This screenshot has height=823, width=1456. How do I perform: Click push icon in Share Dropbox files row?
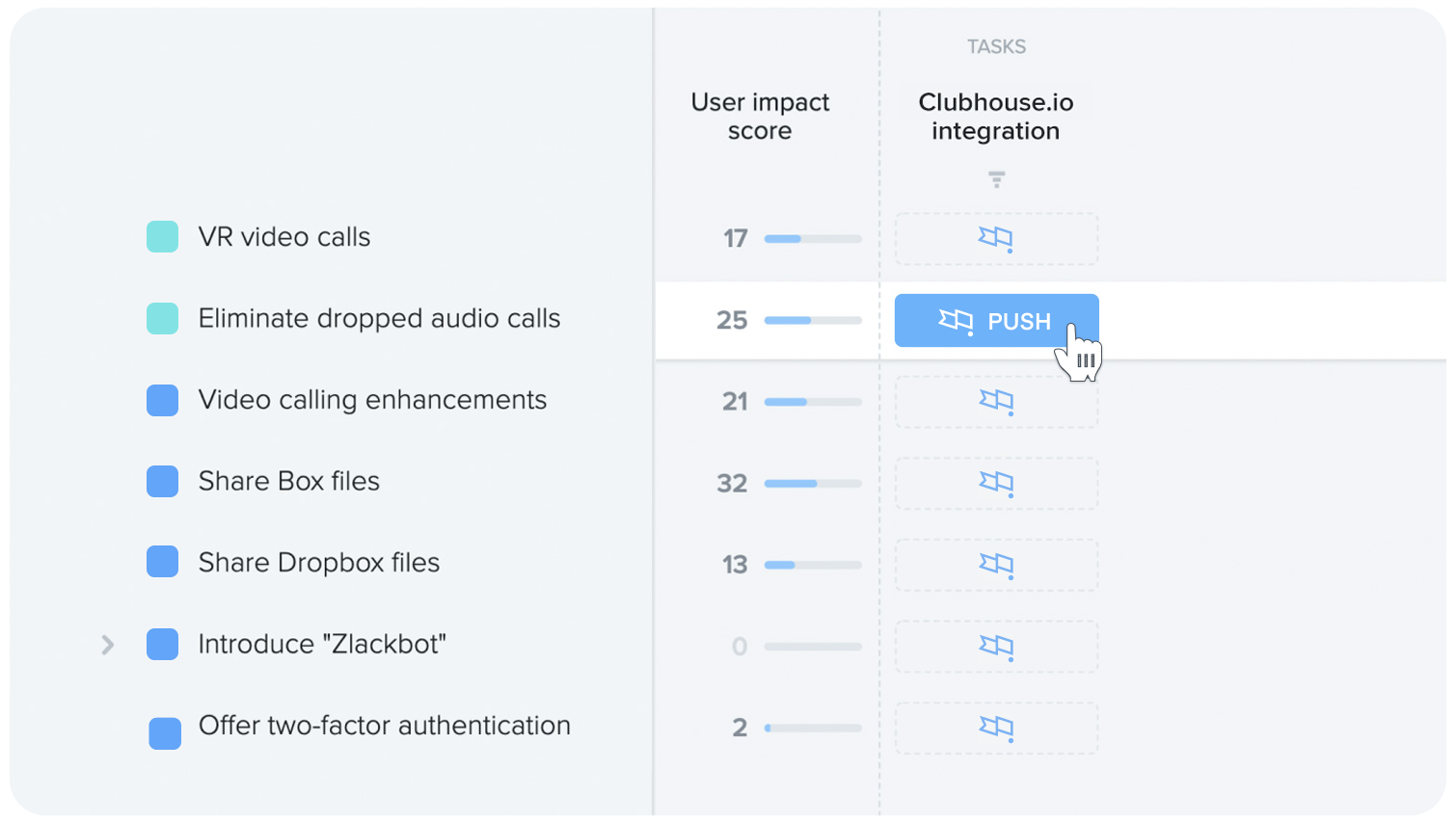[x=996, y=564]
